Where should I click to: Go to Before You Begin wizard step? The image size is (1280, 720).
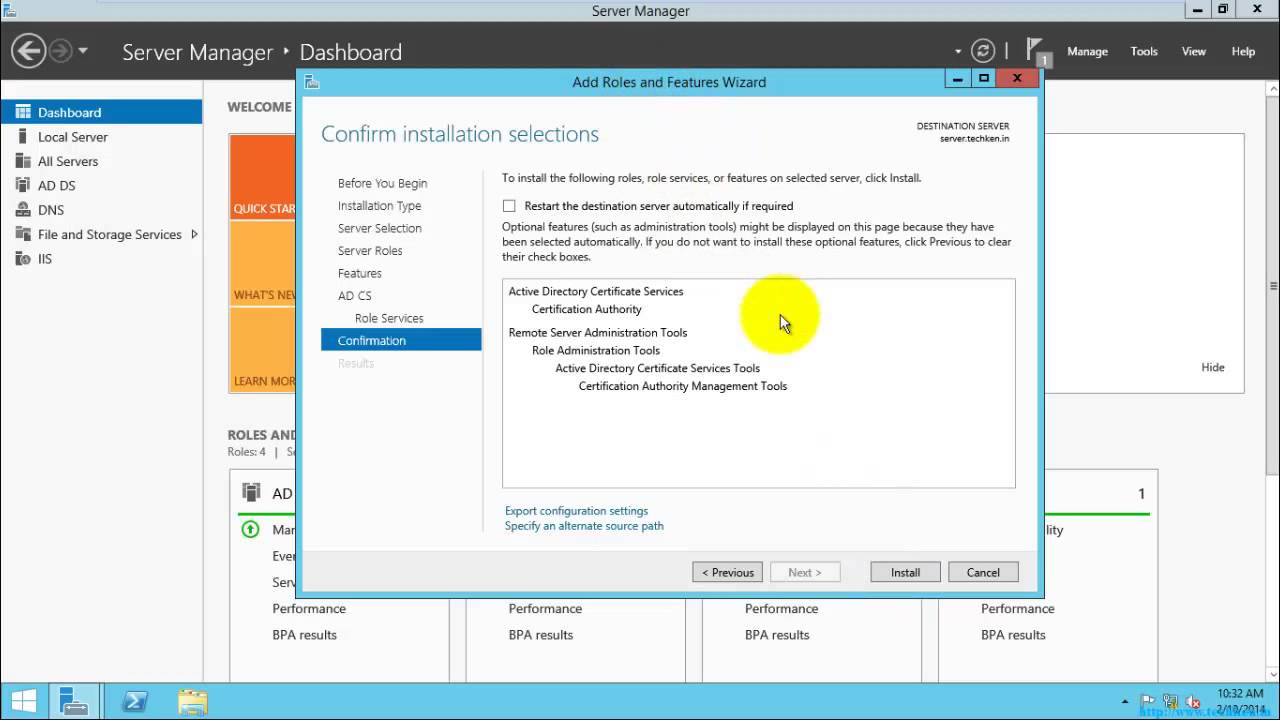382,183
